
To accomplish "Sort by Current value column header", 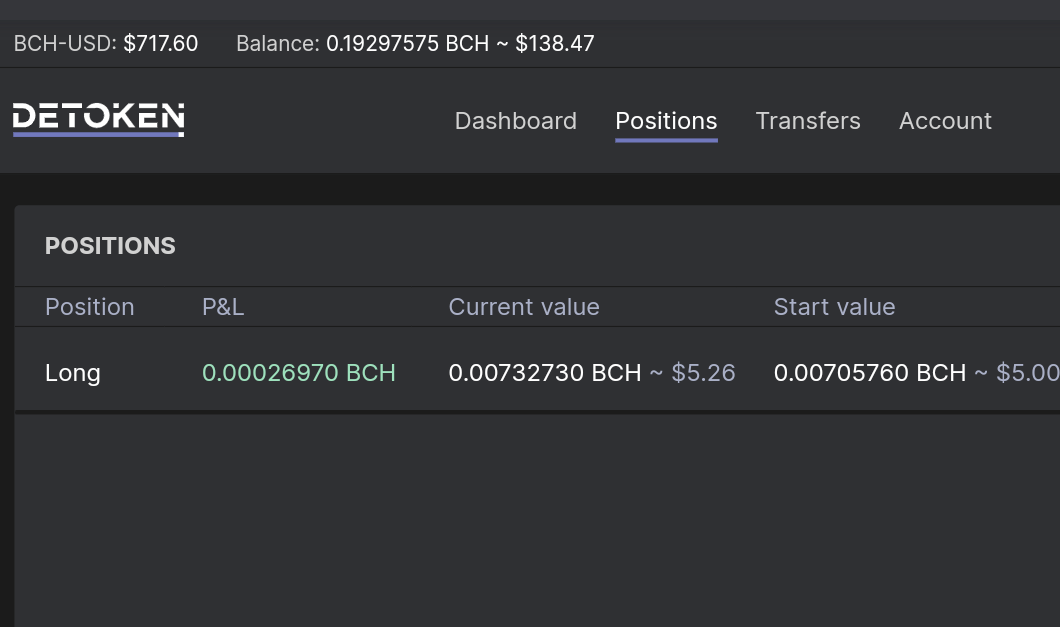I will 524,307.
